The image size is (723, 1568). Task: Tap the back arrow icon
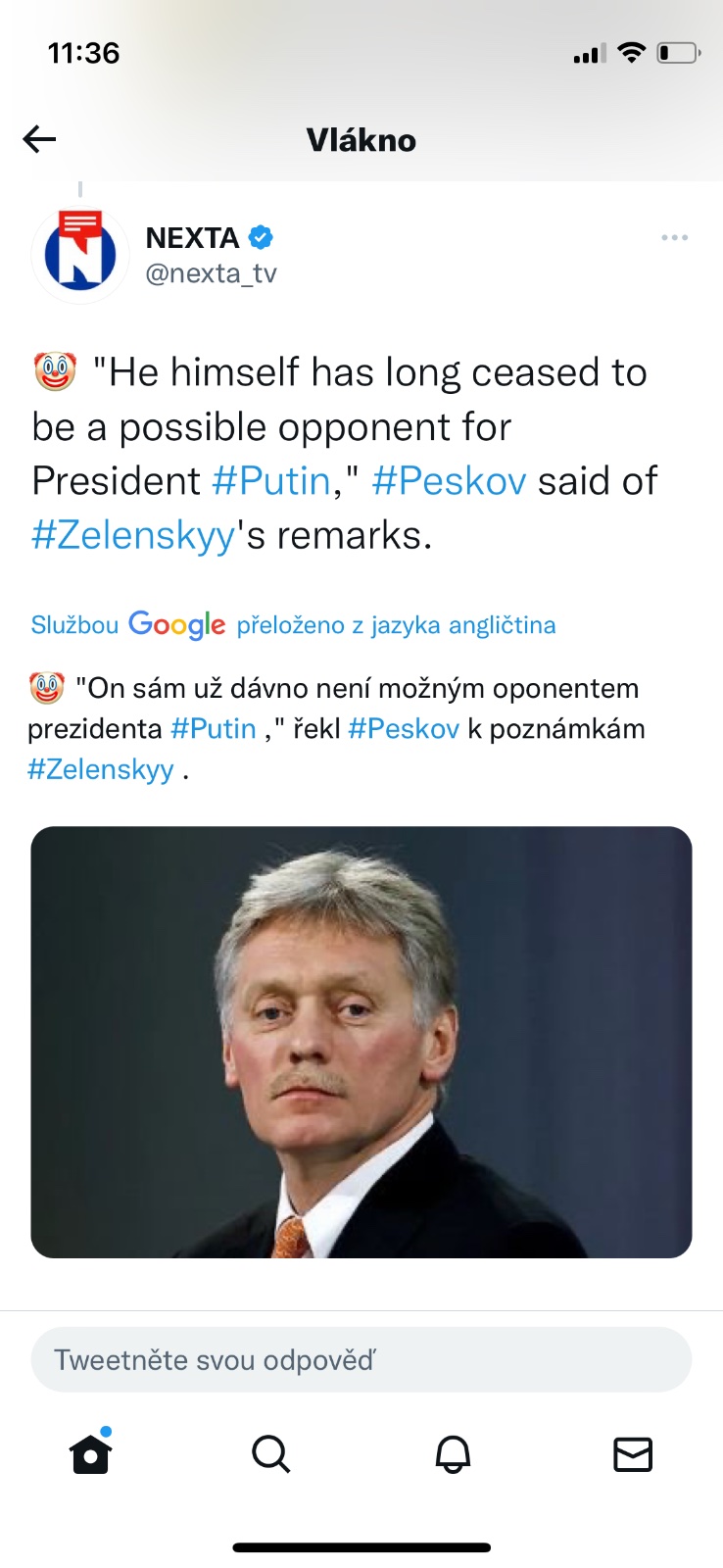[x=39, y=140]
